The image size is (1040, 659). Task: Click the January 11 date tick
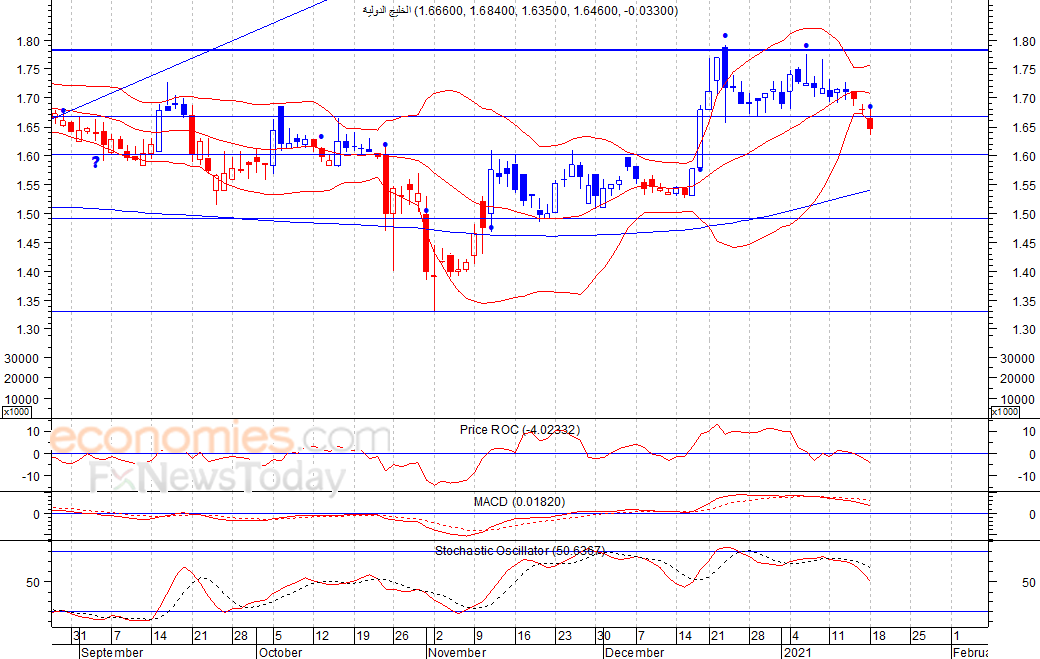point(838,636)
